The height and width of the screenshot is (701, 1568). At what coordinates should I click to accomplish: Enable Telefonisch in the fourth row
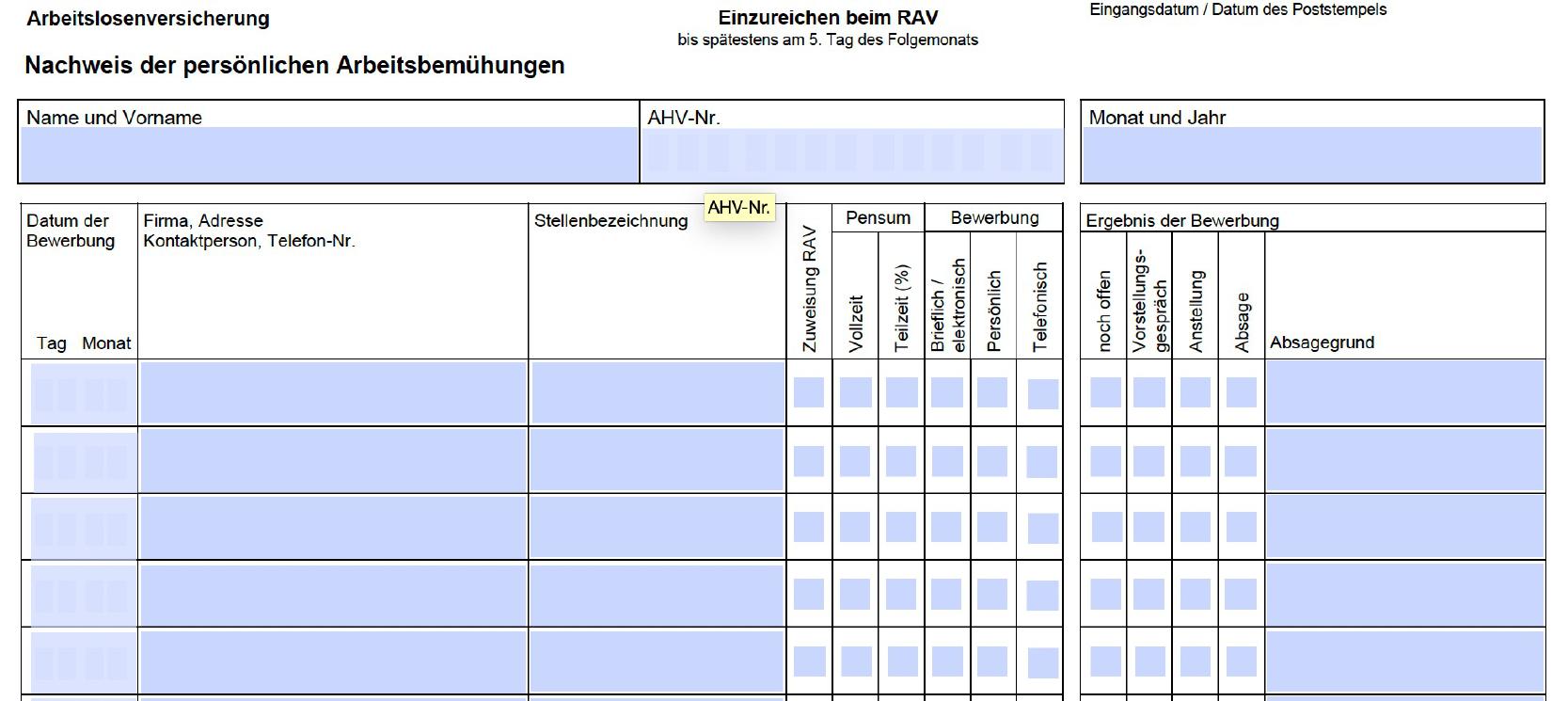click(1042, 596)
